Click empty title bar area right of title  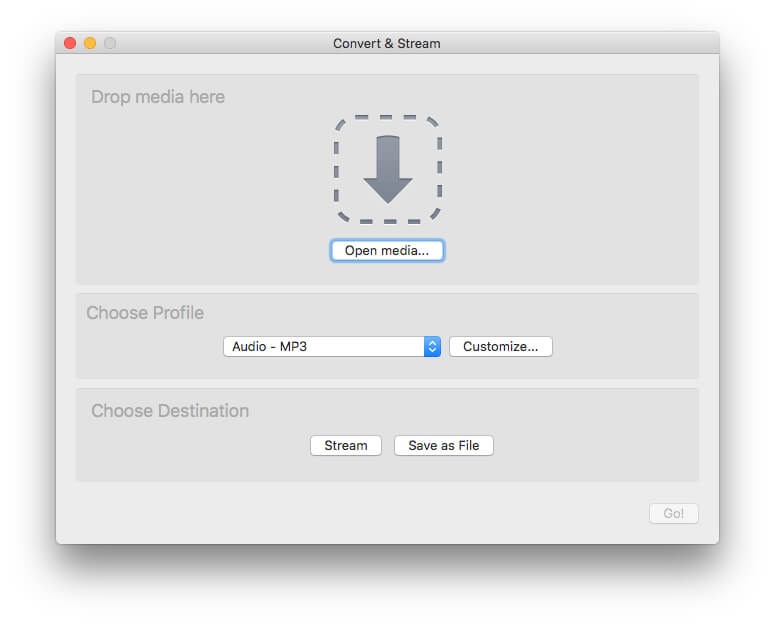pyautogui.click(x=580, y=44)
